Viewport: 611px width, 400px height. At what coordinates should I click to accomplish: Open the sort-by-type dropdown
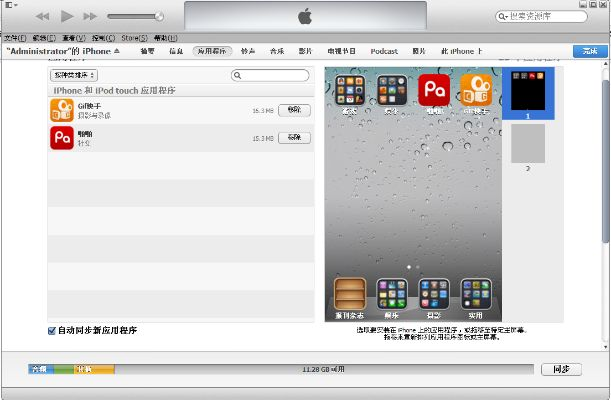coord(73,75)
